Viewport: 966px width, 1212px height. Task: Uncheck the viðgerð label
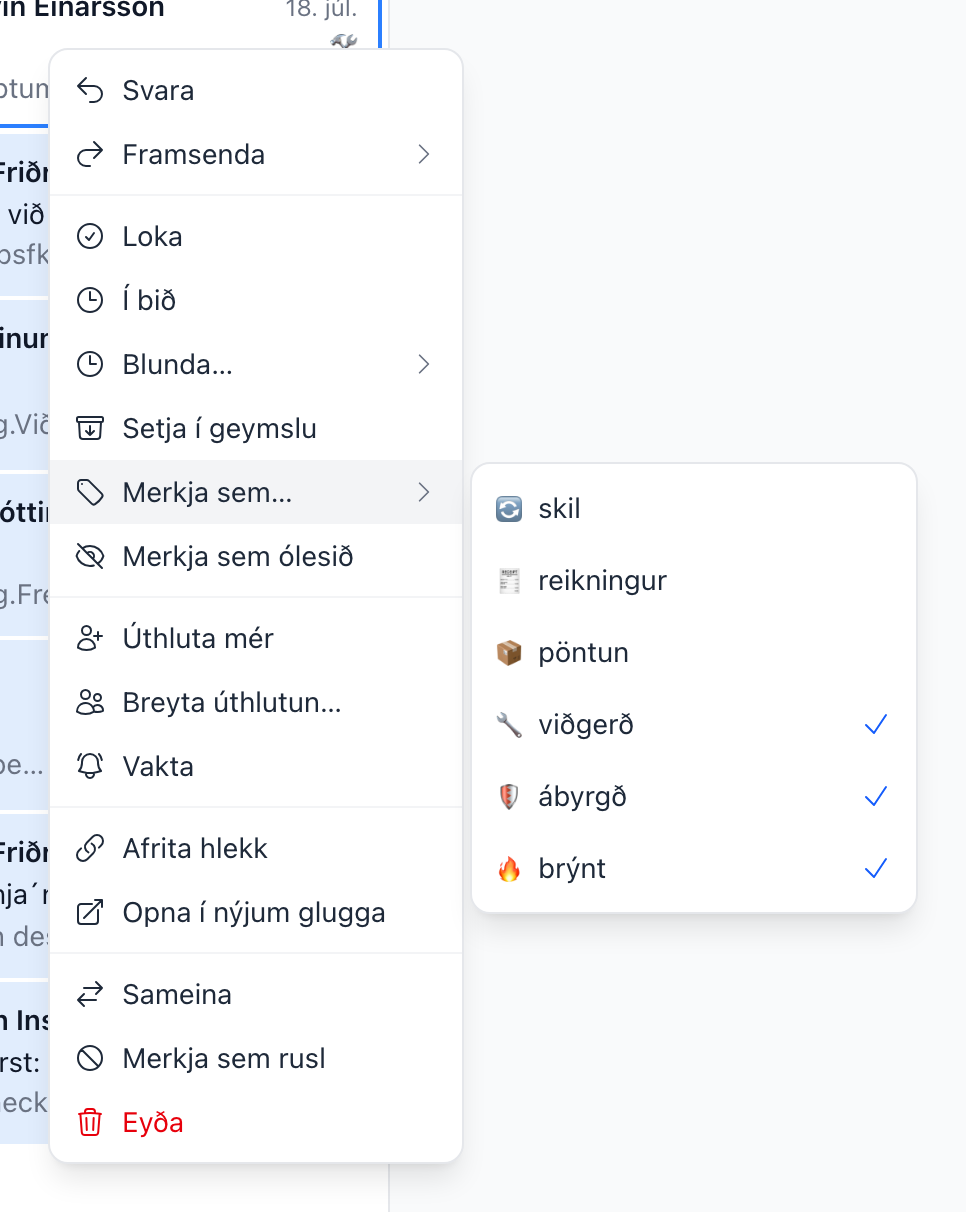click(694, 725)
